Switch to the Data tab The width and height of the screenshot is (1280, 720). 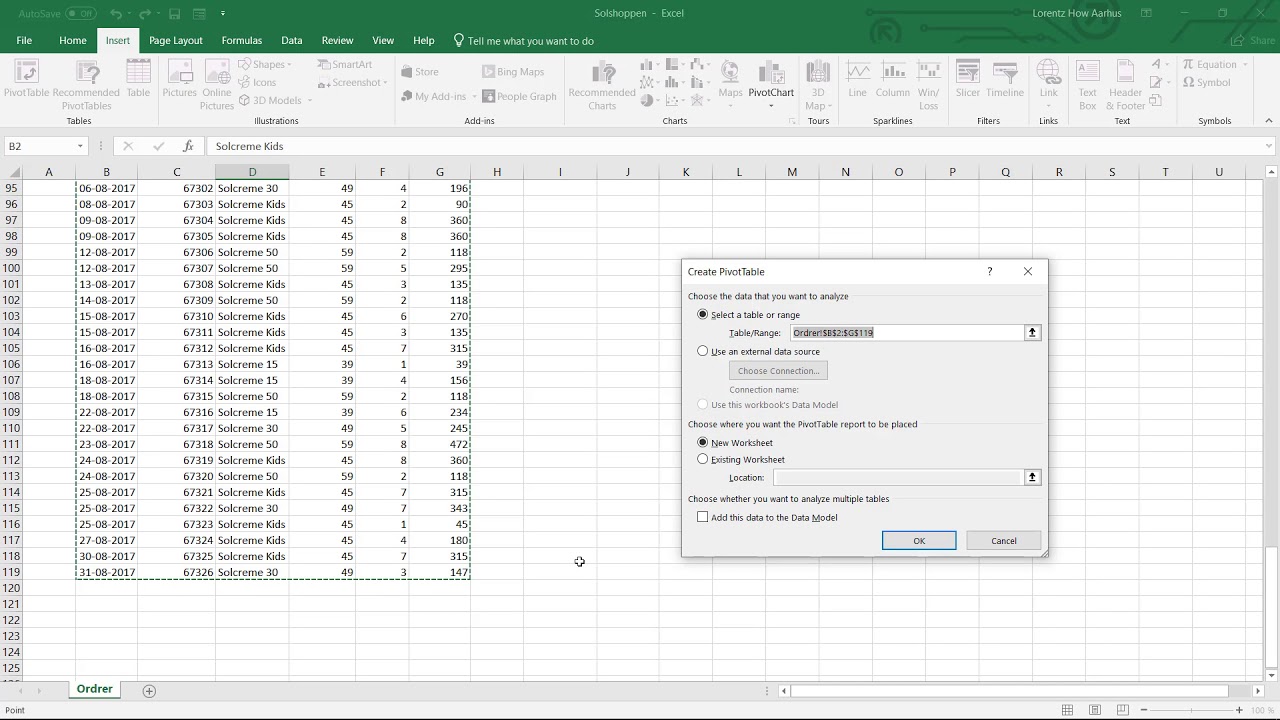coord(292,40)
